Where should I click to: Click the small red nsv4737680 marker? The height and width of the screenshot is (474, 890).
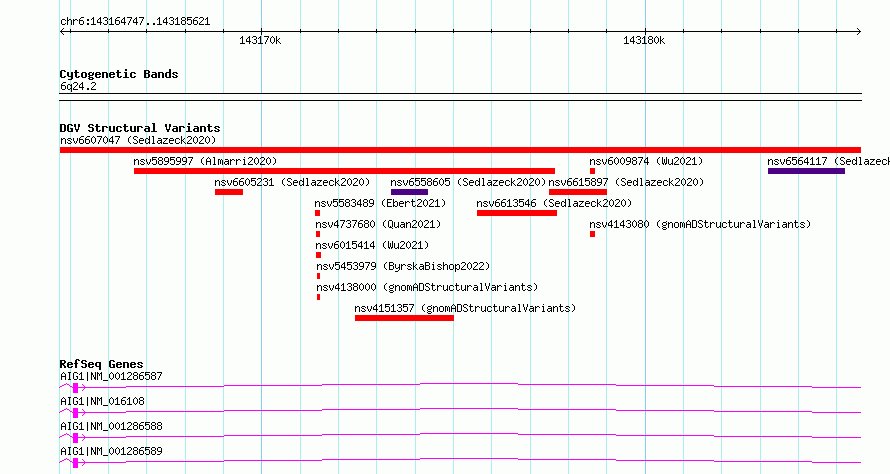318,234
